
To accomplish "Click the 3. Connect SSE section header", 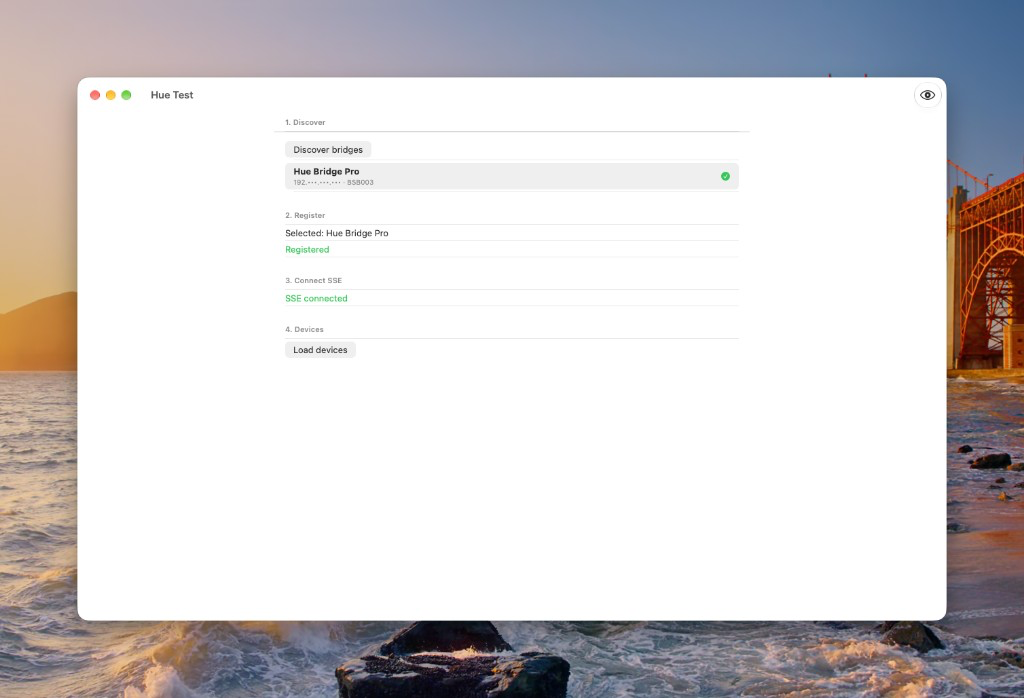I will point(313,281).
